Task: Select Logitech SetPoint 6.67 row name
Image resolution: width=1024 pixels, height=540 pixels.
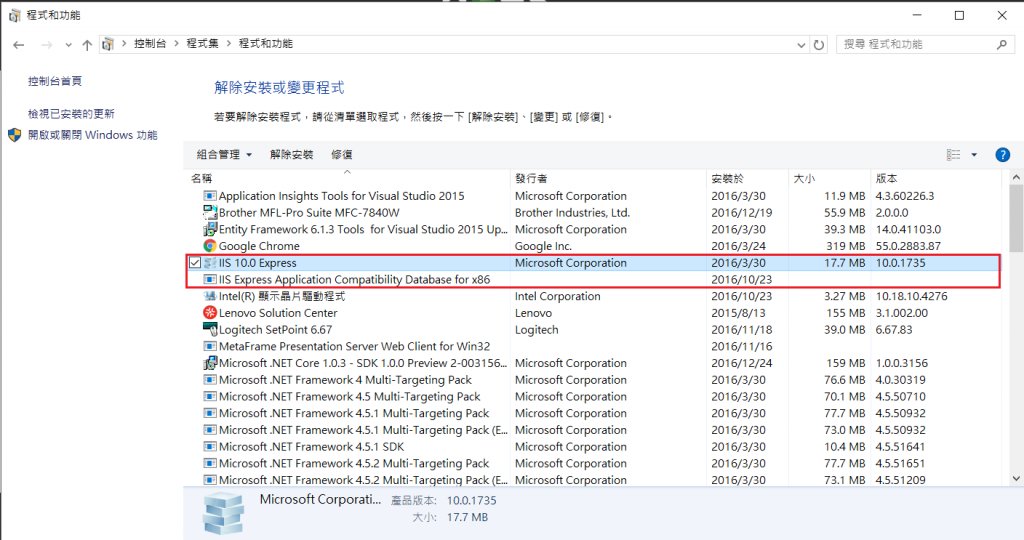Action: (276, 330)
